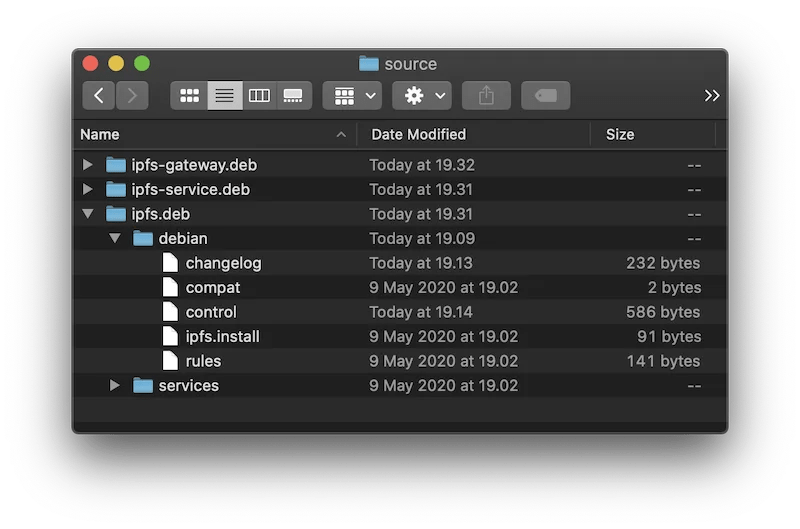This screenshot has height=529, width=800.
Task: Select the ipfs.install file icon
Action: pos(170,336)
